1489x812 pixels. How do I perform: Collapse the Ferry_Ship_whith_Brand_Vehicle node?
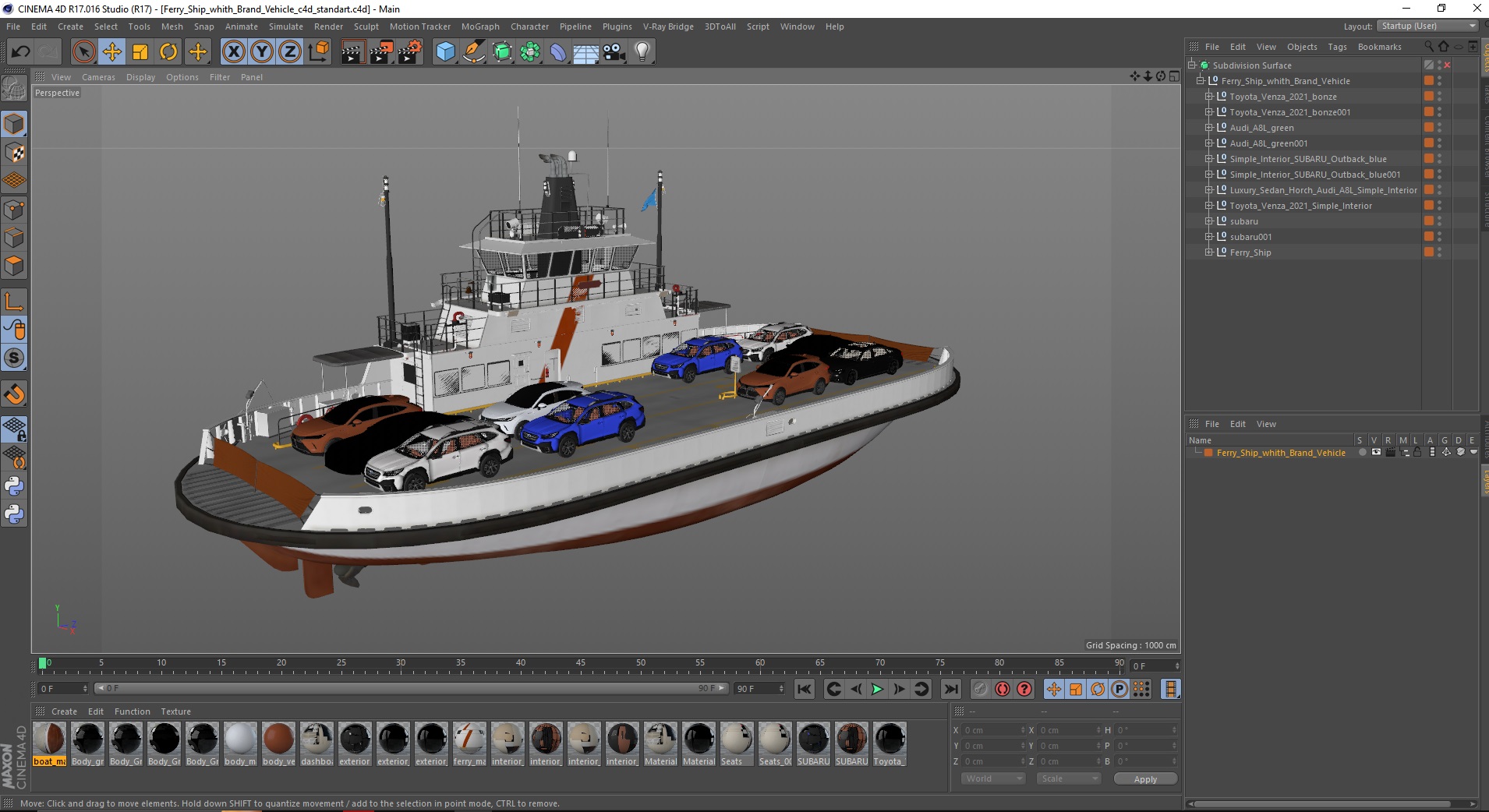[x=1201, y=81]
